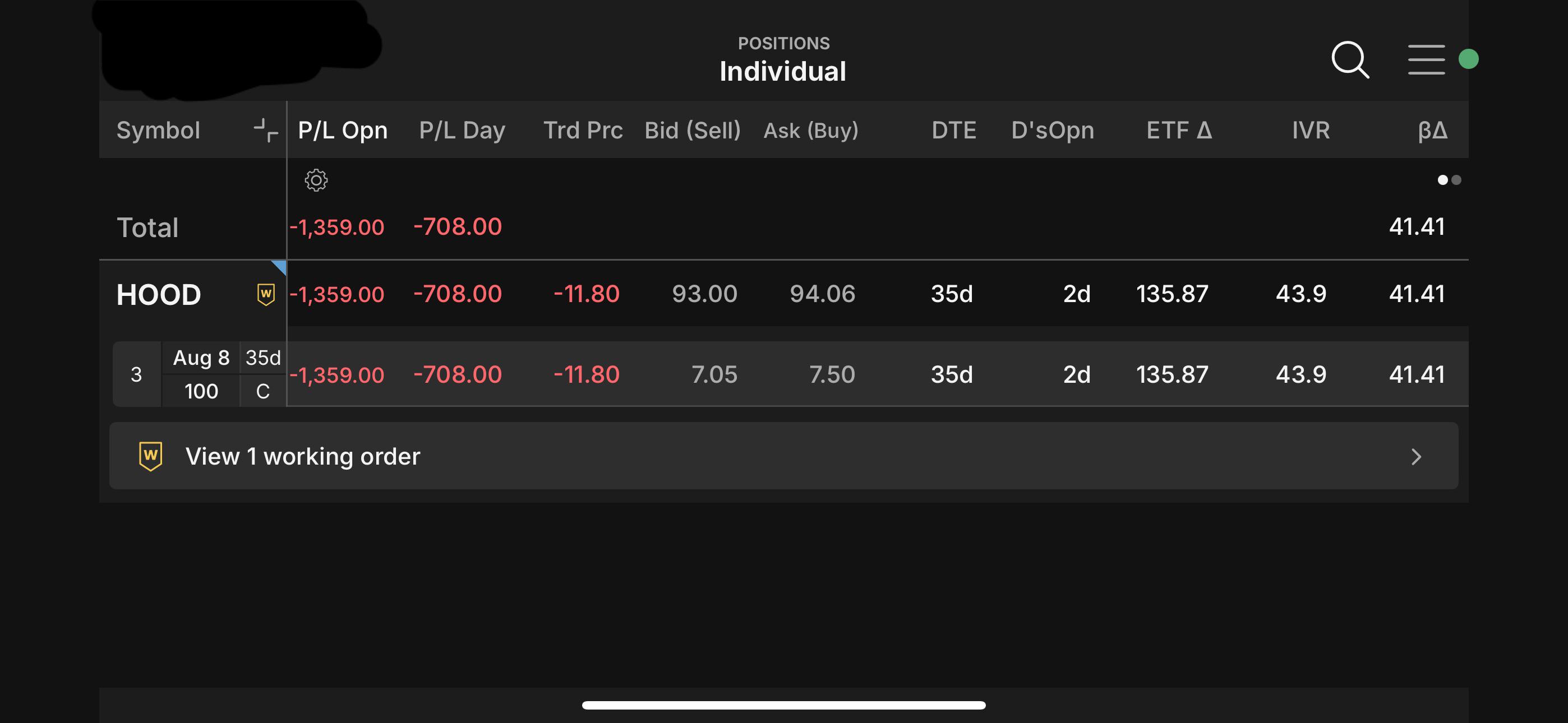Screen dimensions: 1568x723
Task: Open the search magnifier icon
Action: pos(1350,59)
